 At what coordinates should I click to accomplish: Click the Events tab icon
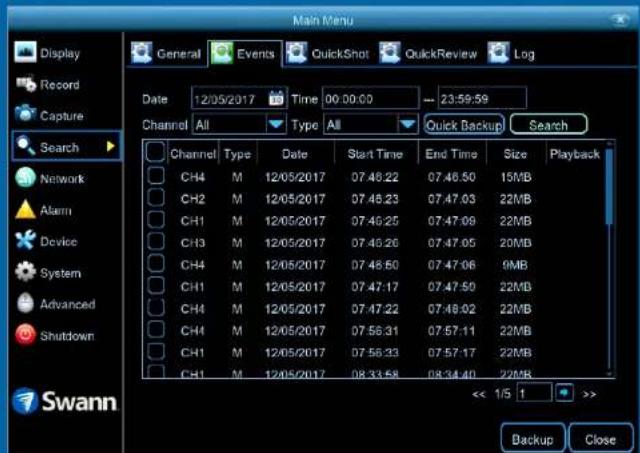(222, 53)
